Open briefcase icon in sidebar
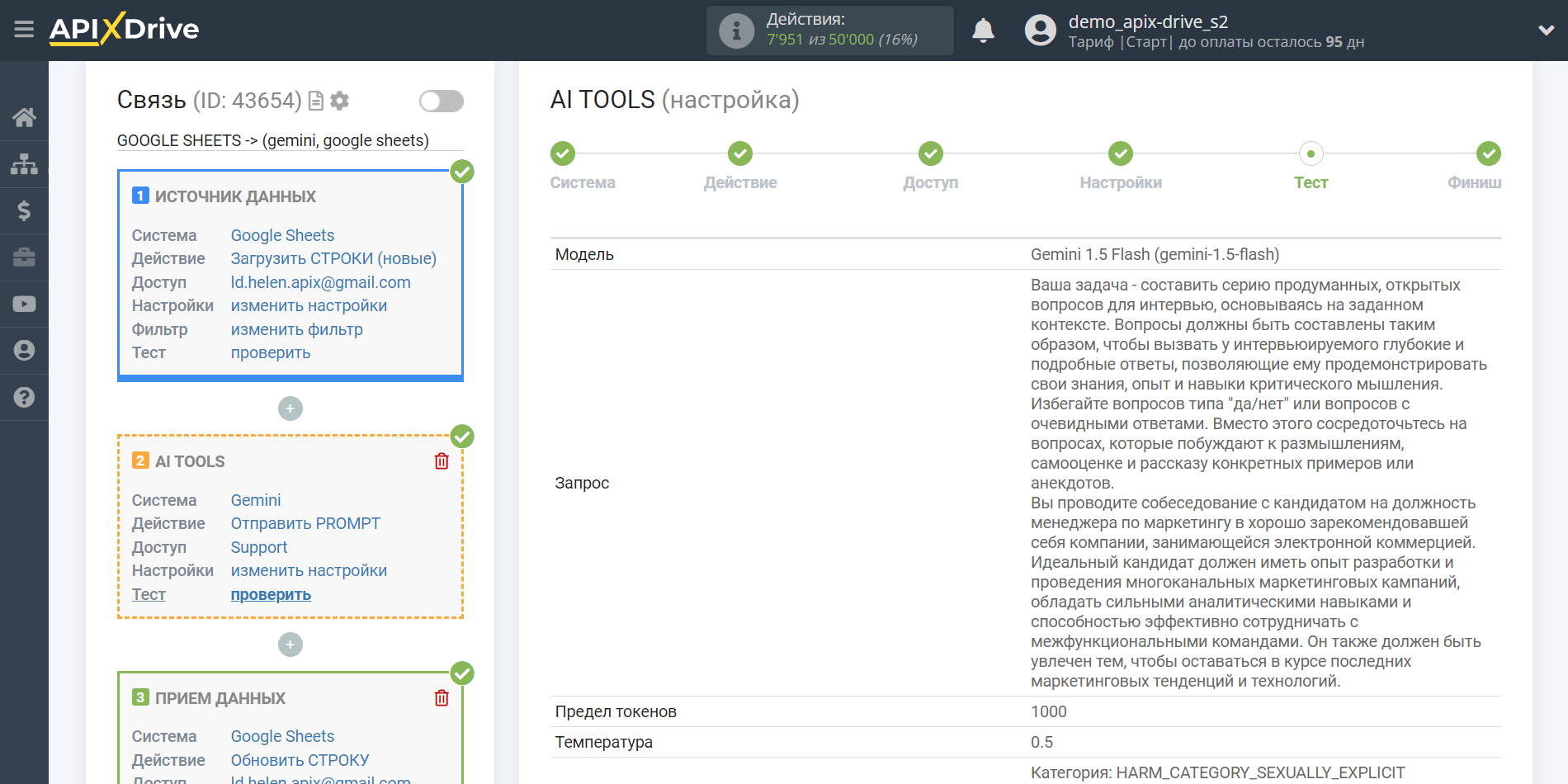This screenshot has height=784, width=1568. tap(24, 257)
